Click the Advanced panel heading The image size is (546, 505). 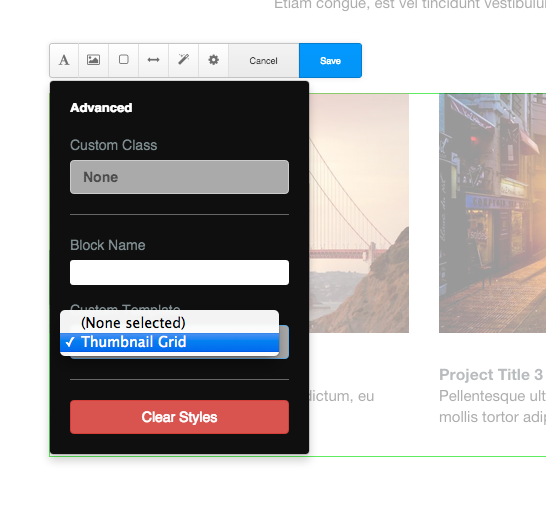pos(101,108)
